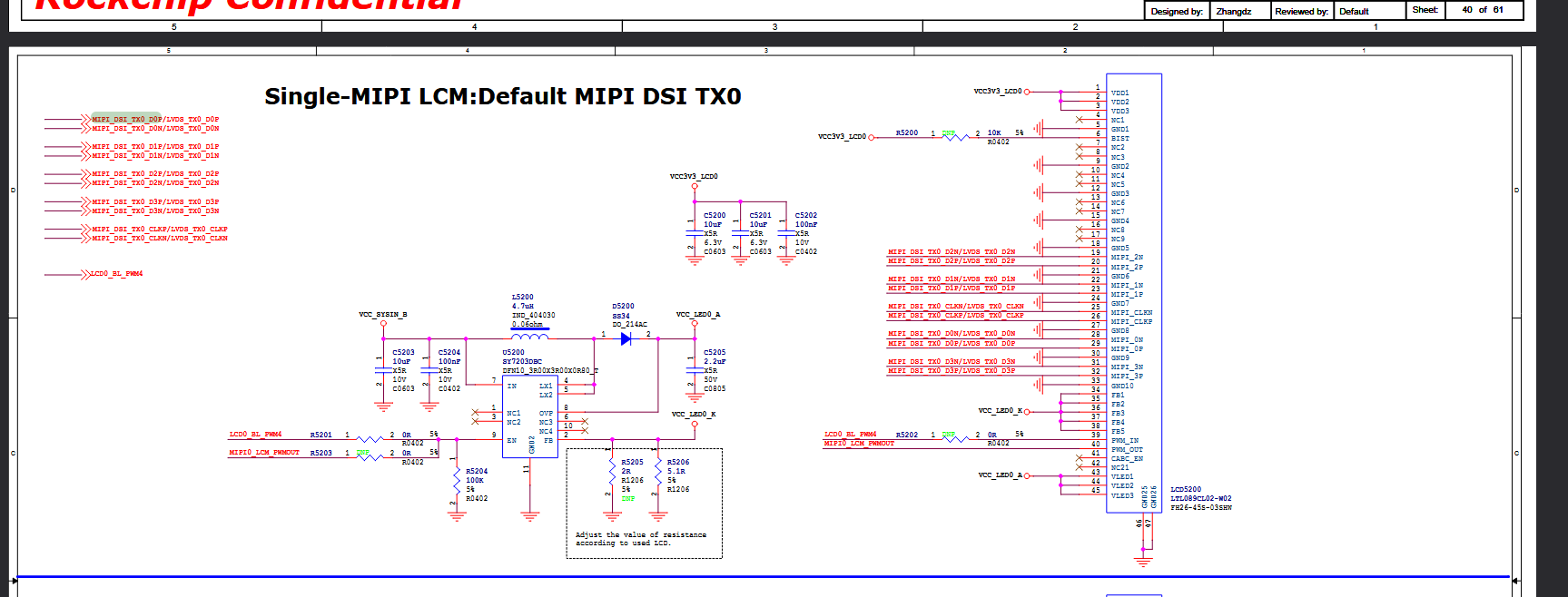Image resolution: width=1568 pixels, height=597 pixels.
Task: Click the ground symbol below LCD5200 connector
Action: click(1143, 561)
